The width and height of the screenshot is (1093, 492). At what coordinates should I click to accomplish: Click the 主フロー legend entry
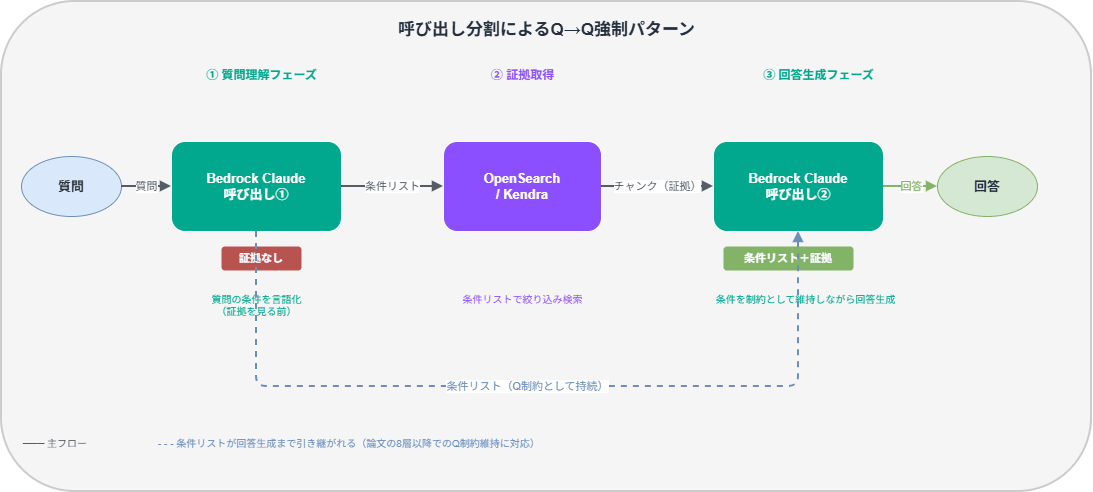coord(55,443)
